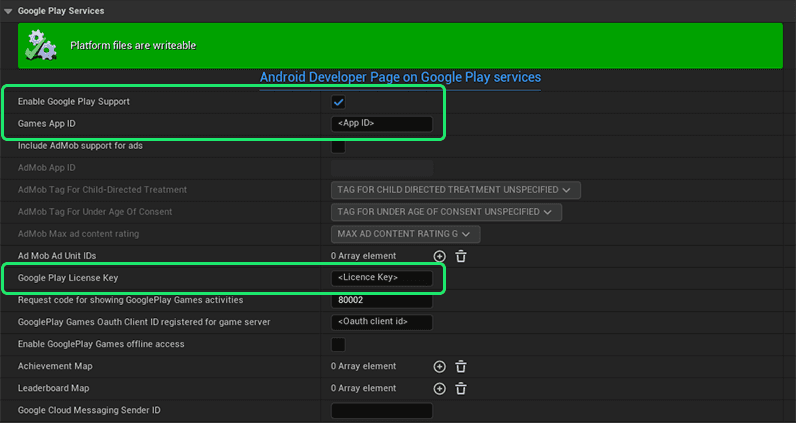Add element to Leaderboard Map
Viewport: 796px width, 423px height.
tap(440, 388)
